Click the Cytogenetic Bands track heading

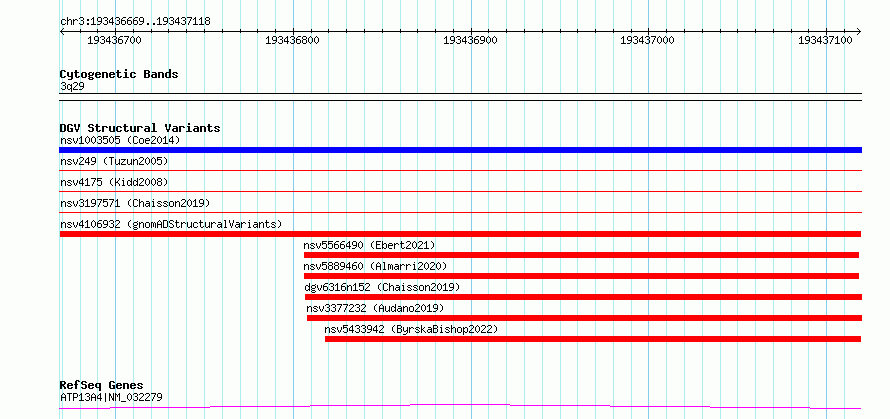tap(119, 74)
